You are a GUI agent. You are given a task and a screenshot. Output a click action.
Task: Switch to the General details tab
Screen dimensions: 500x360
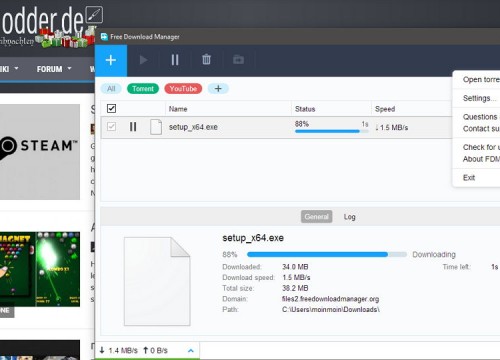[x=316, y=217]
